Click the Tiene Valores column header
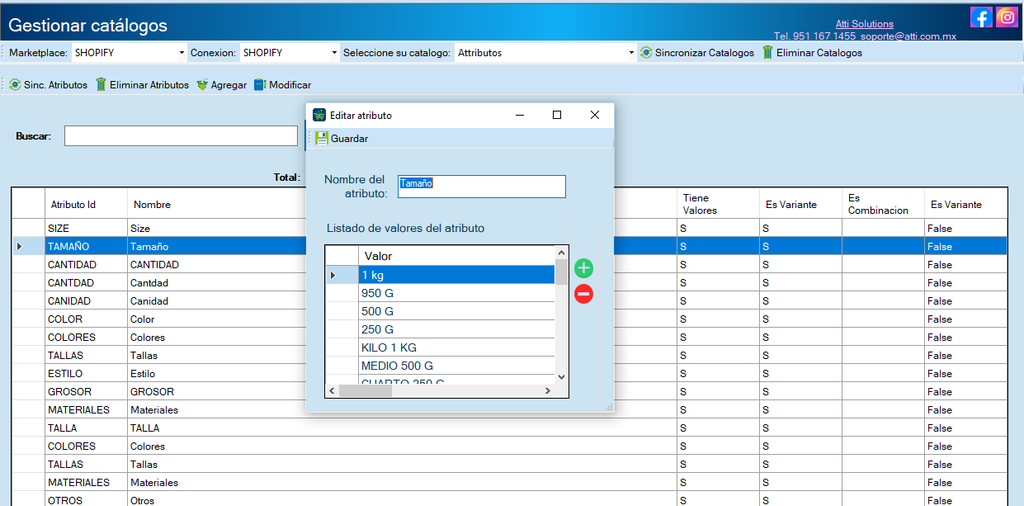Viewport: 1024px width, 506px height. (717, 204)
